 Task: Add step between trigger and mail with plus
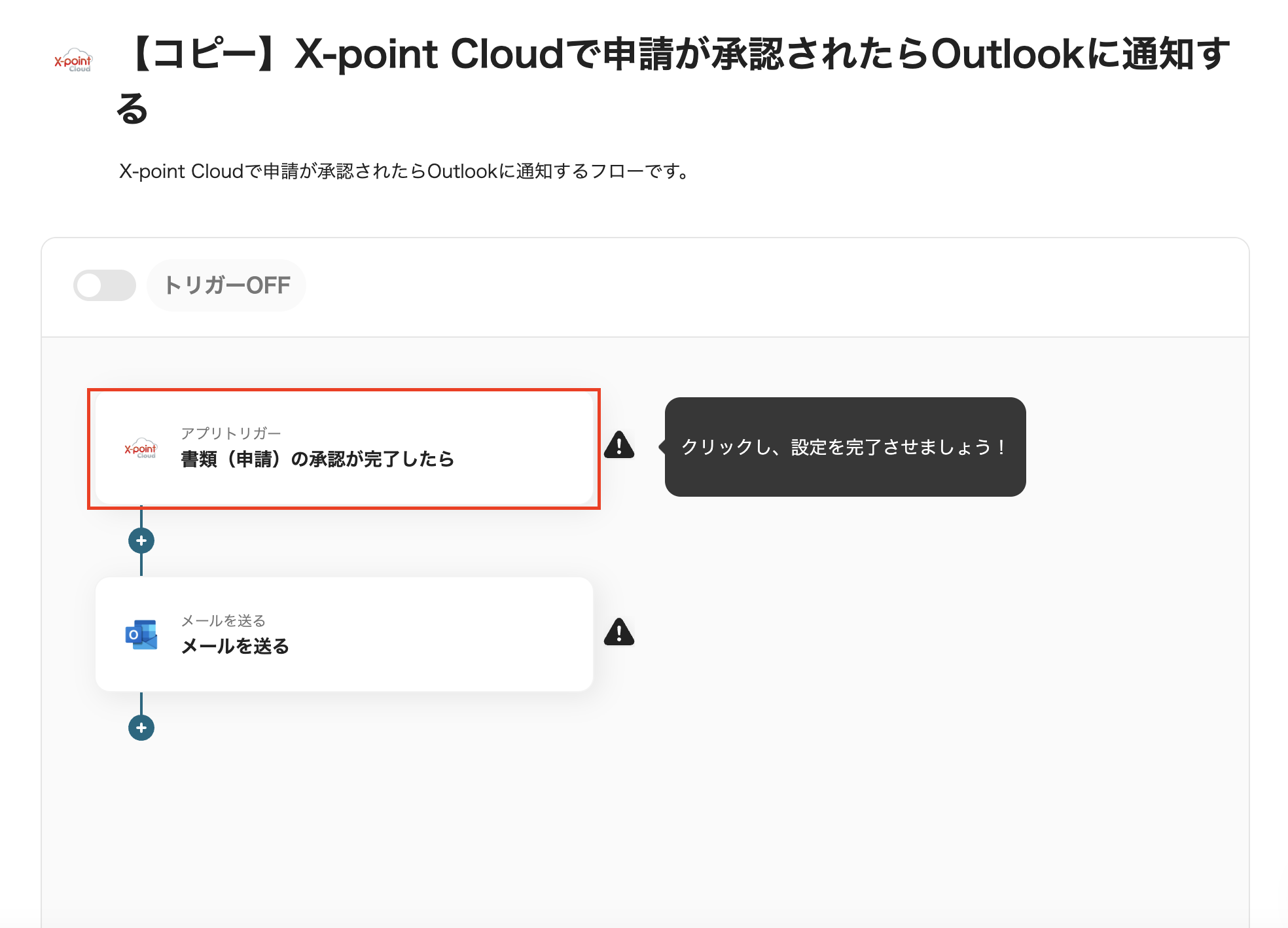pos(141,541)
